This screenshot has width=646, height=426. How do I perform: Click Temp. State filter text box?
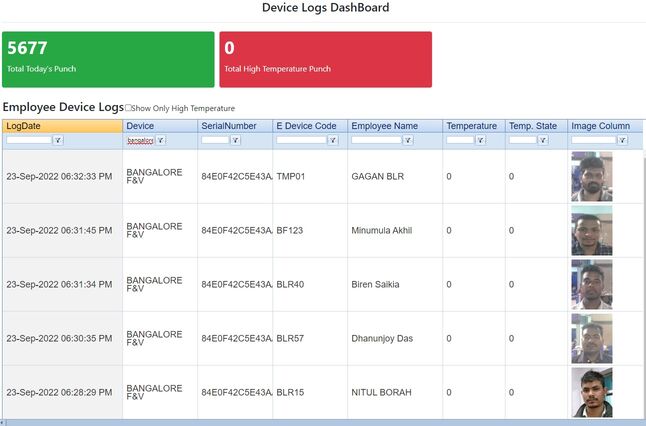click(523, 140)
